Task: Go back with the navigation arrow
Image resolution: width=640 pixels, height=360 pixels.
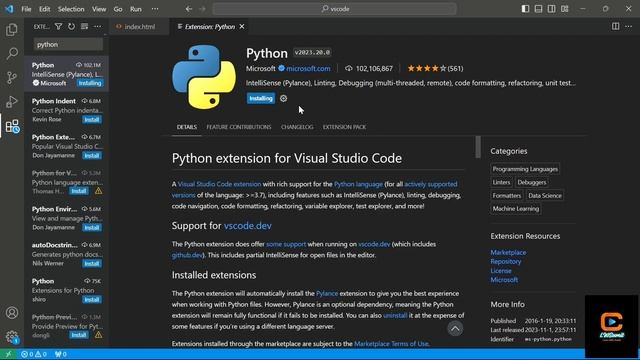Action: [189, 9]
